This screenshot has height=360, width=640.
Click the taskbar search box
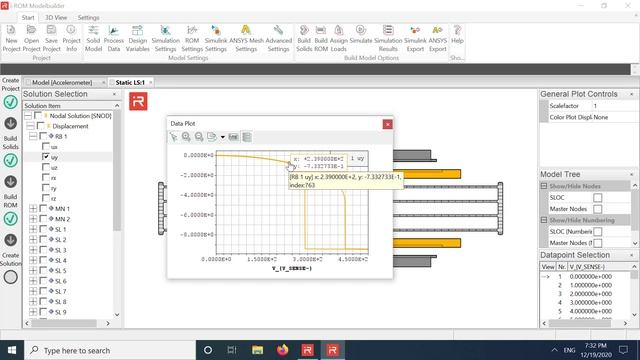(110, 350)
